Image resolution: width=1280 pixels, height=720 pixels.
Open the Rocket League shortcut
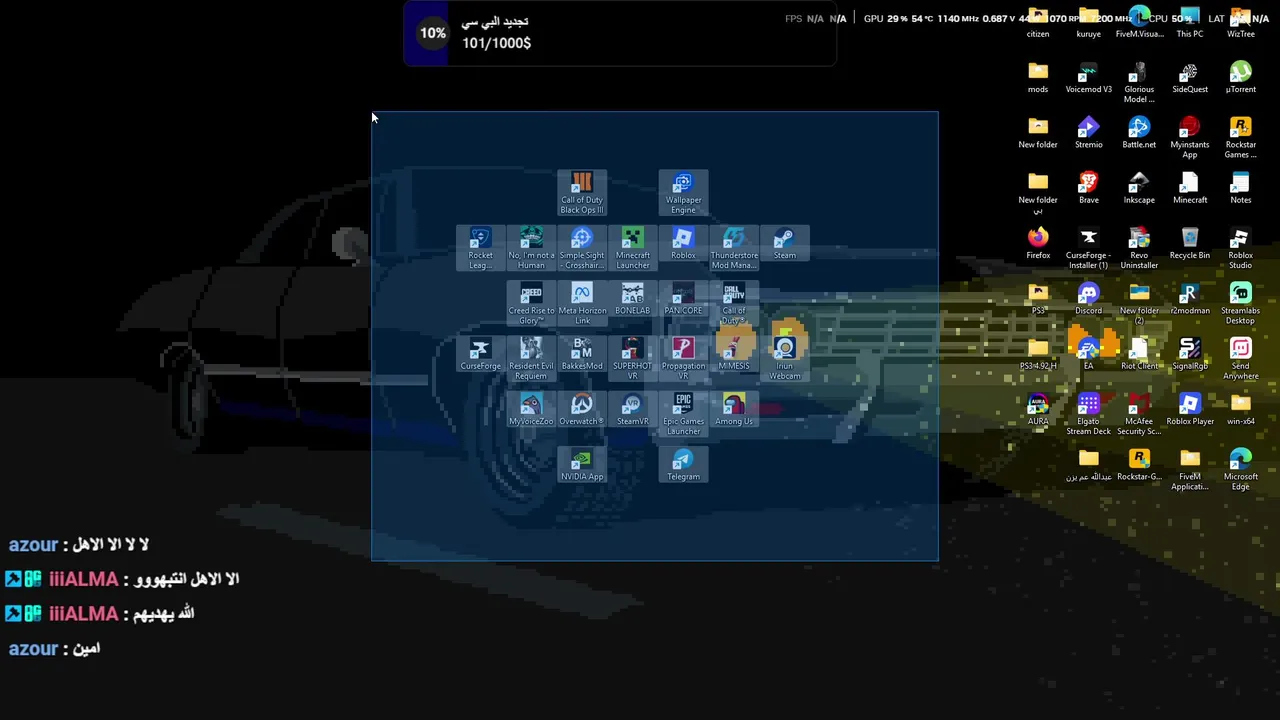[x=480, y=248]
